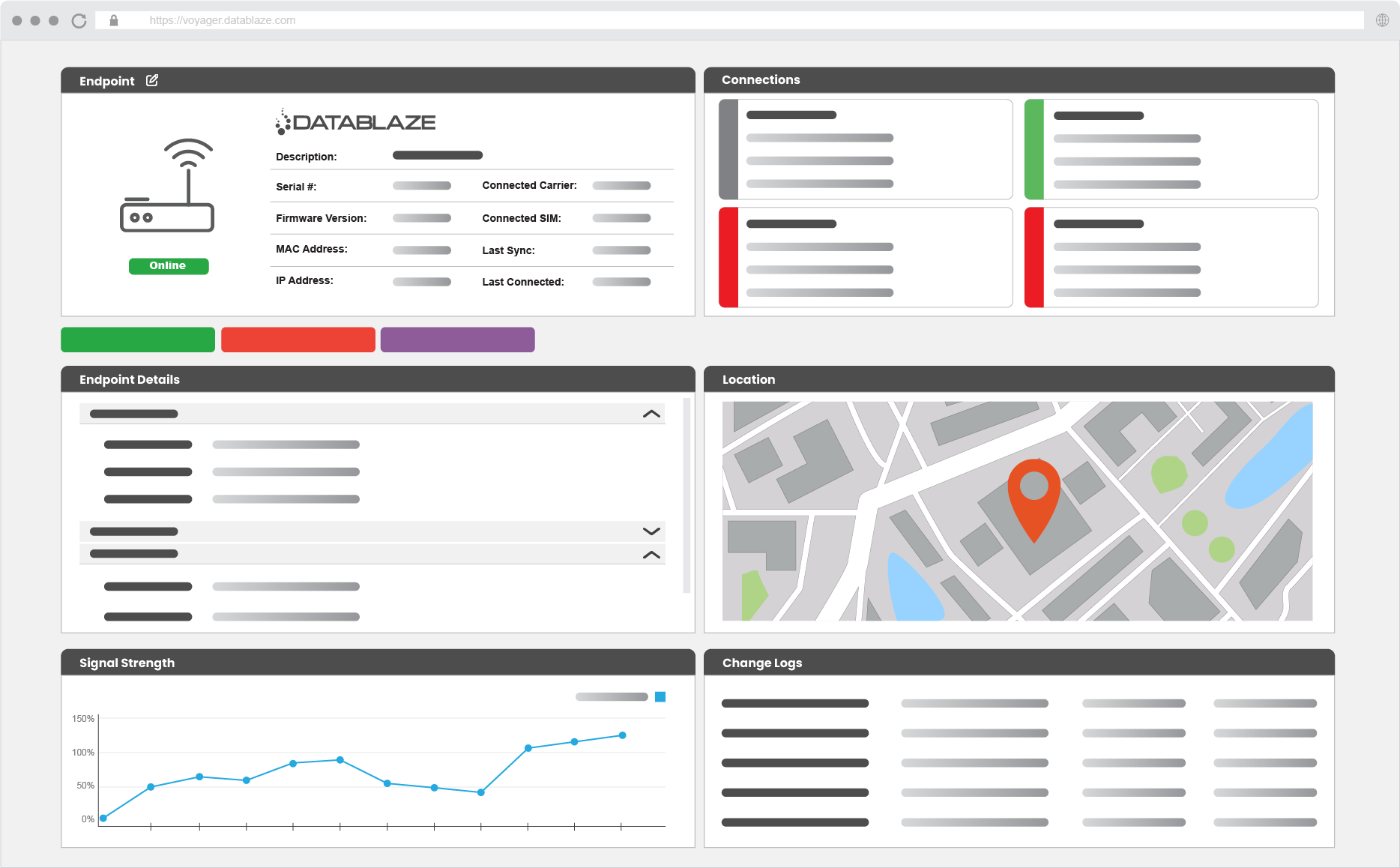The image size is (1400, 868).
Task: Click the edit icon in the Endpoint header
Action: [153, 80]
